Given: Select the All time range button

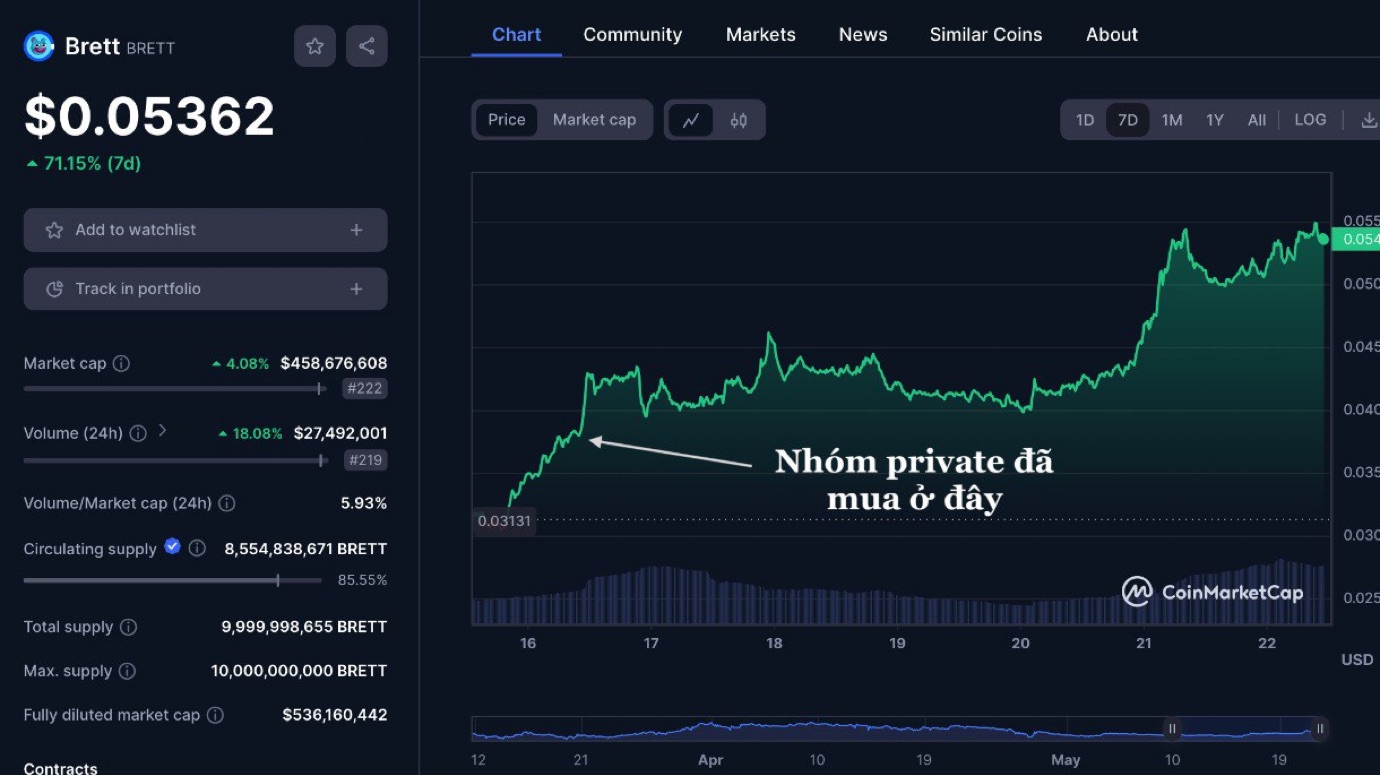Looking at the screenshot, I should 1257,120.
